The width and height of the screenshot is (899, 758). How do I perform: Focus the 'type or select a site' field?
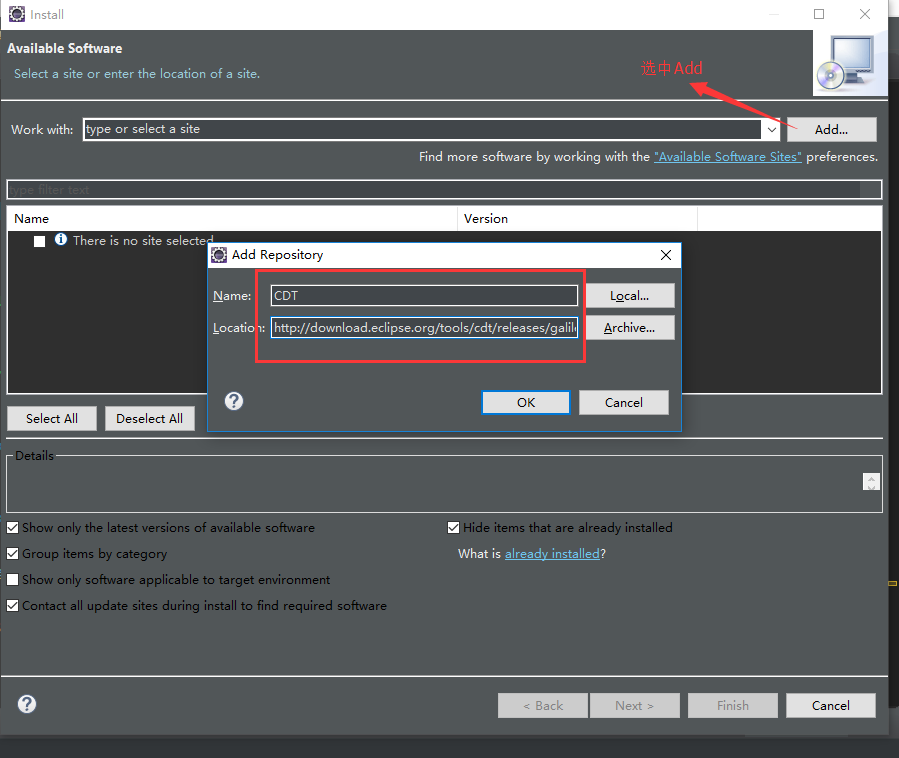pyautogui.click(x=423, y=130)
